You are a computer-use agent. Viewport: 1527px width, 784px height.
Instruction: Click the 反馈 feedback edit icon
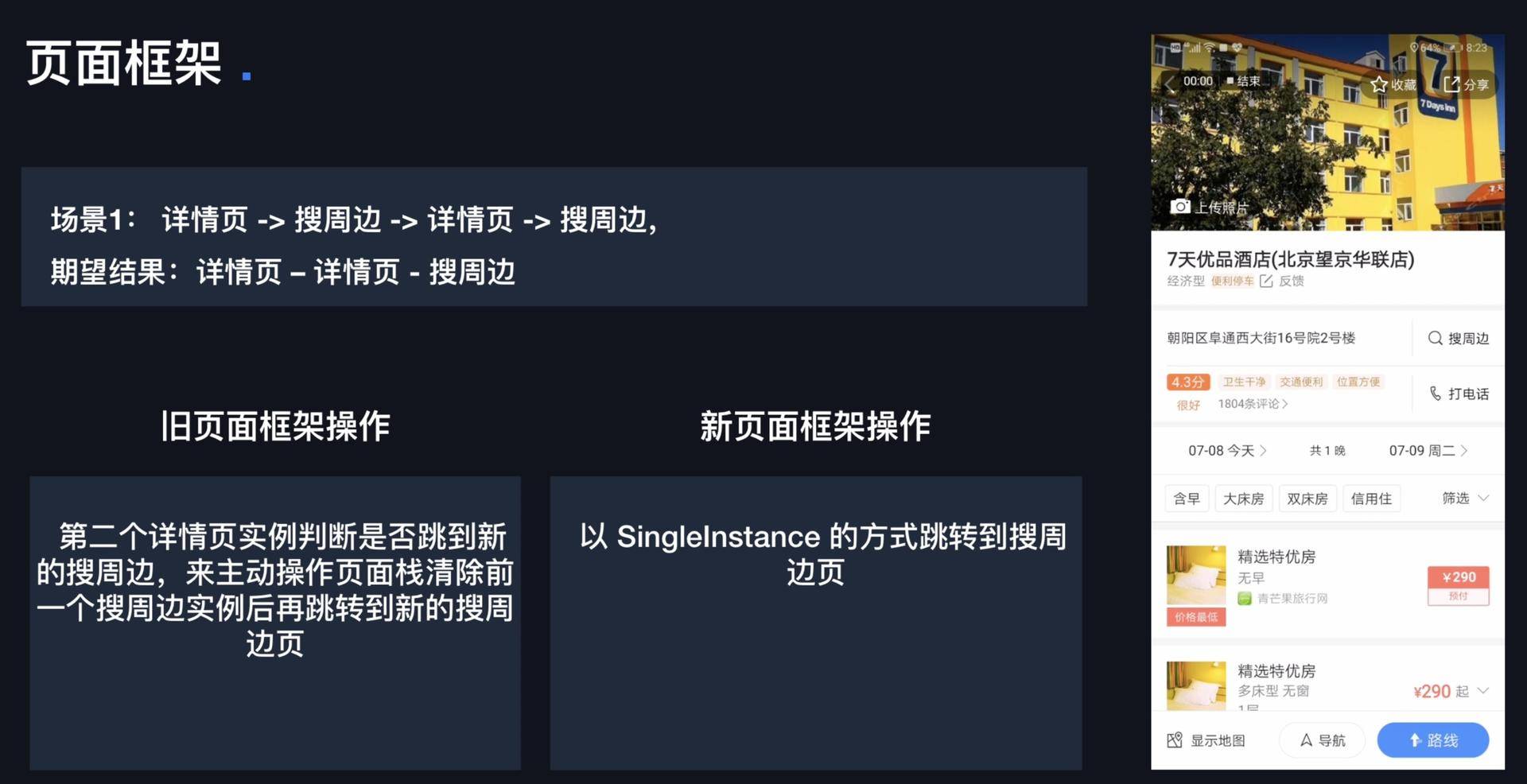(1267, 281)
